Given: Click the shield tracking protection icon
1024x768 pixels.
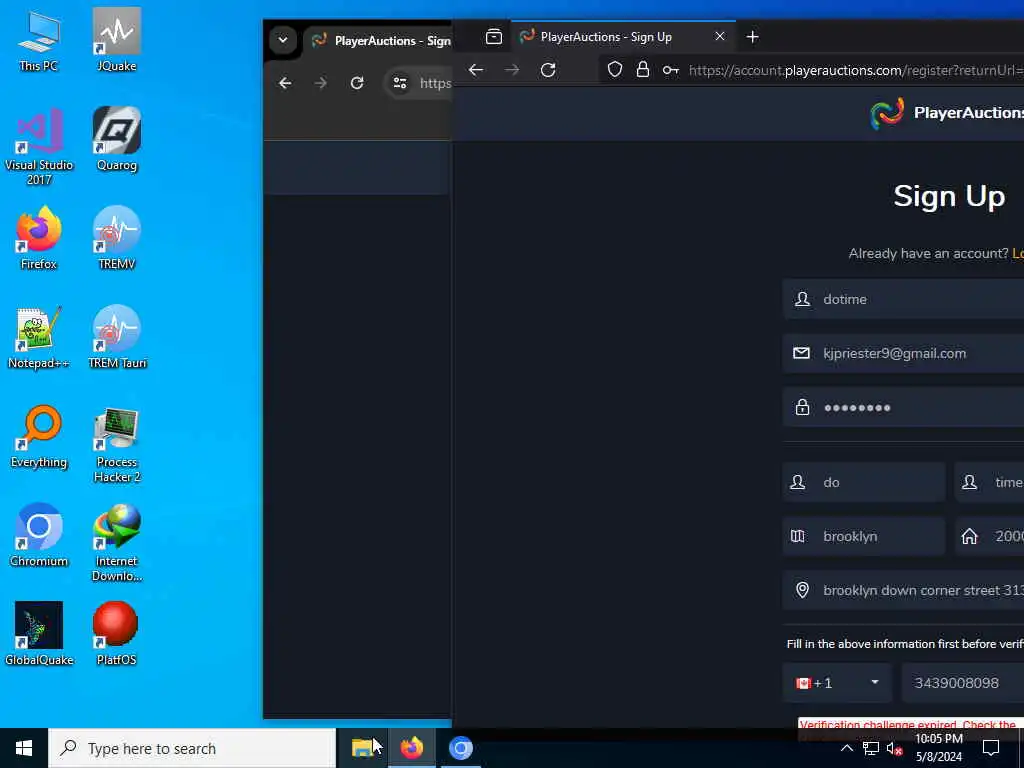Looking at the screenshot, I should click(615, 70).
